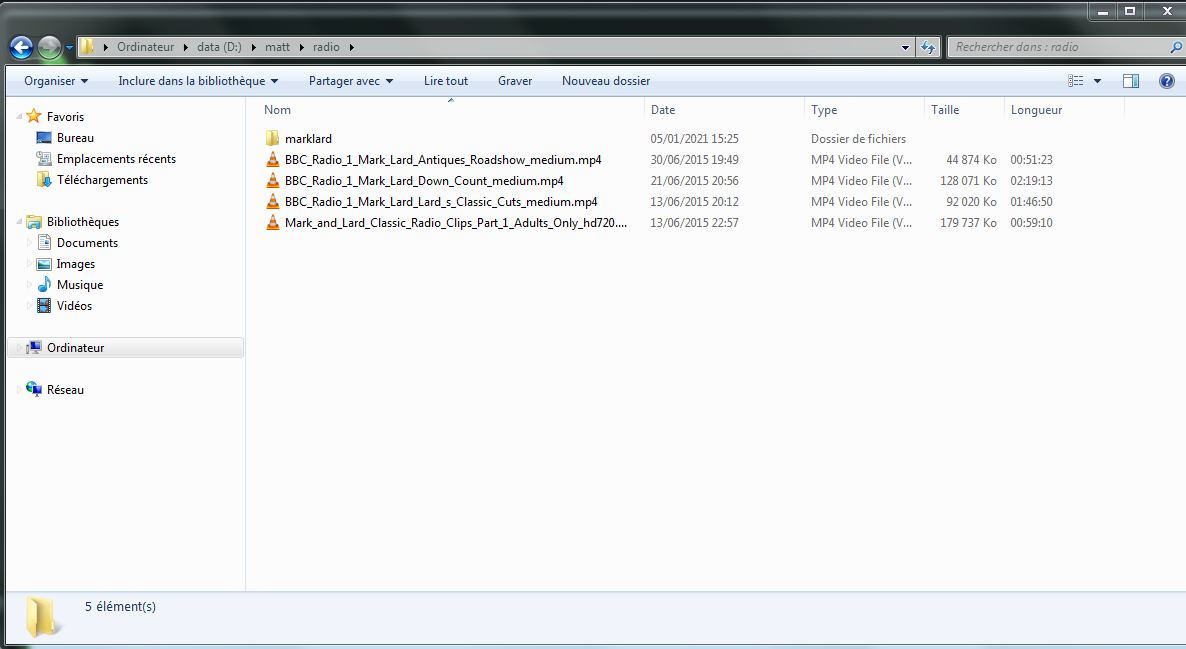Click Favoris star icon
This screenshot has width=1186, height=649.
point(33,116)
